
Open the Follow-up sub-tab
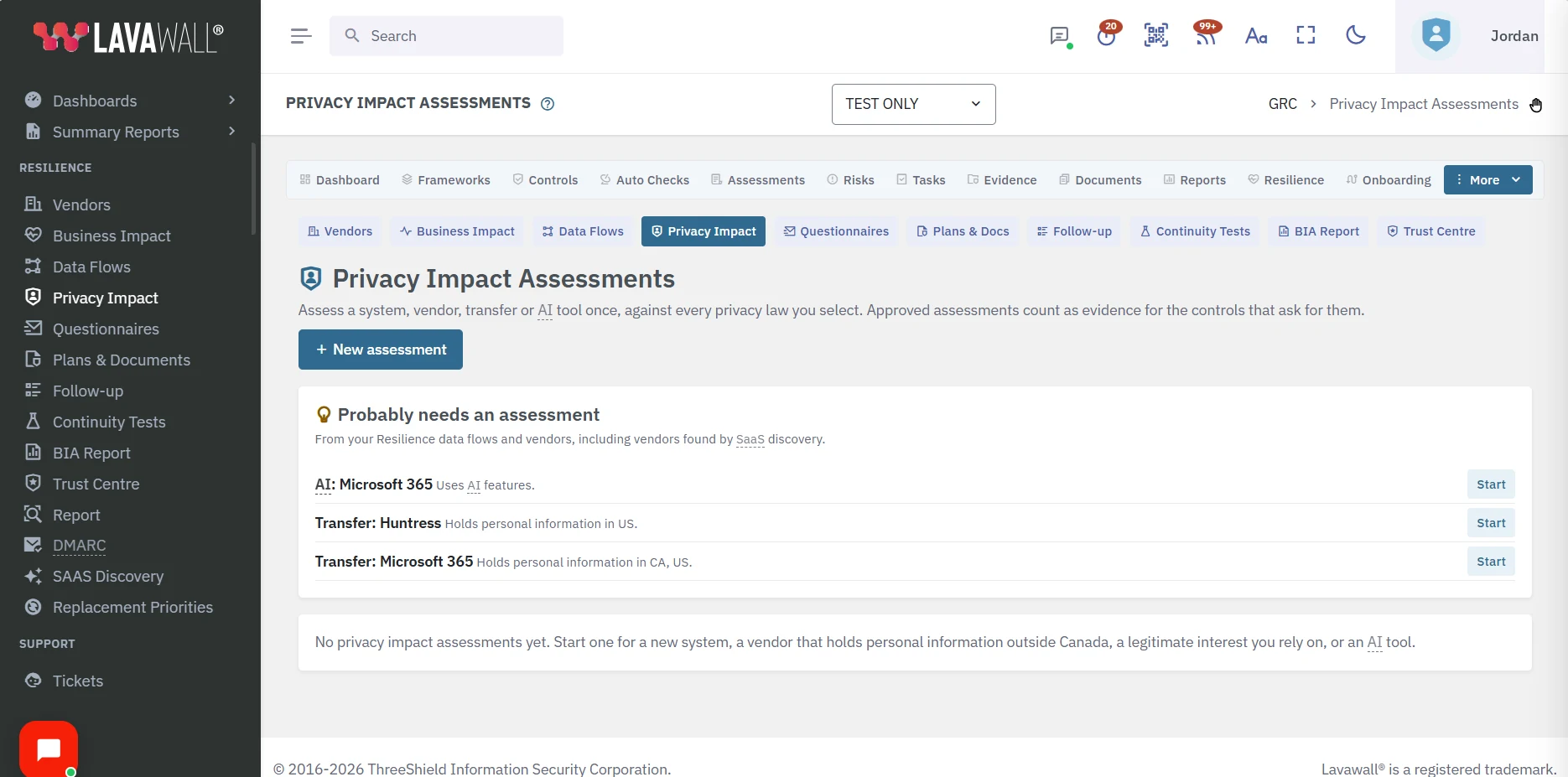point(1073,231)
